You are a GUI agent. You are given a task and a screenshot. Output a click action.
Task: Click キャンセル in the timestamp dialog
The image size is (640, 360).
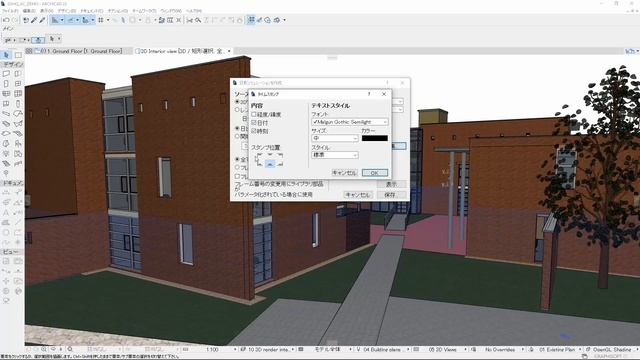[344, 173]
